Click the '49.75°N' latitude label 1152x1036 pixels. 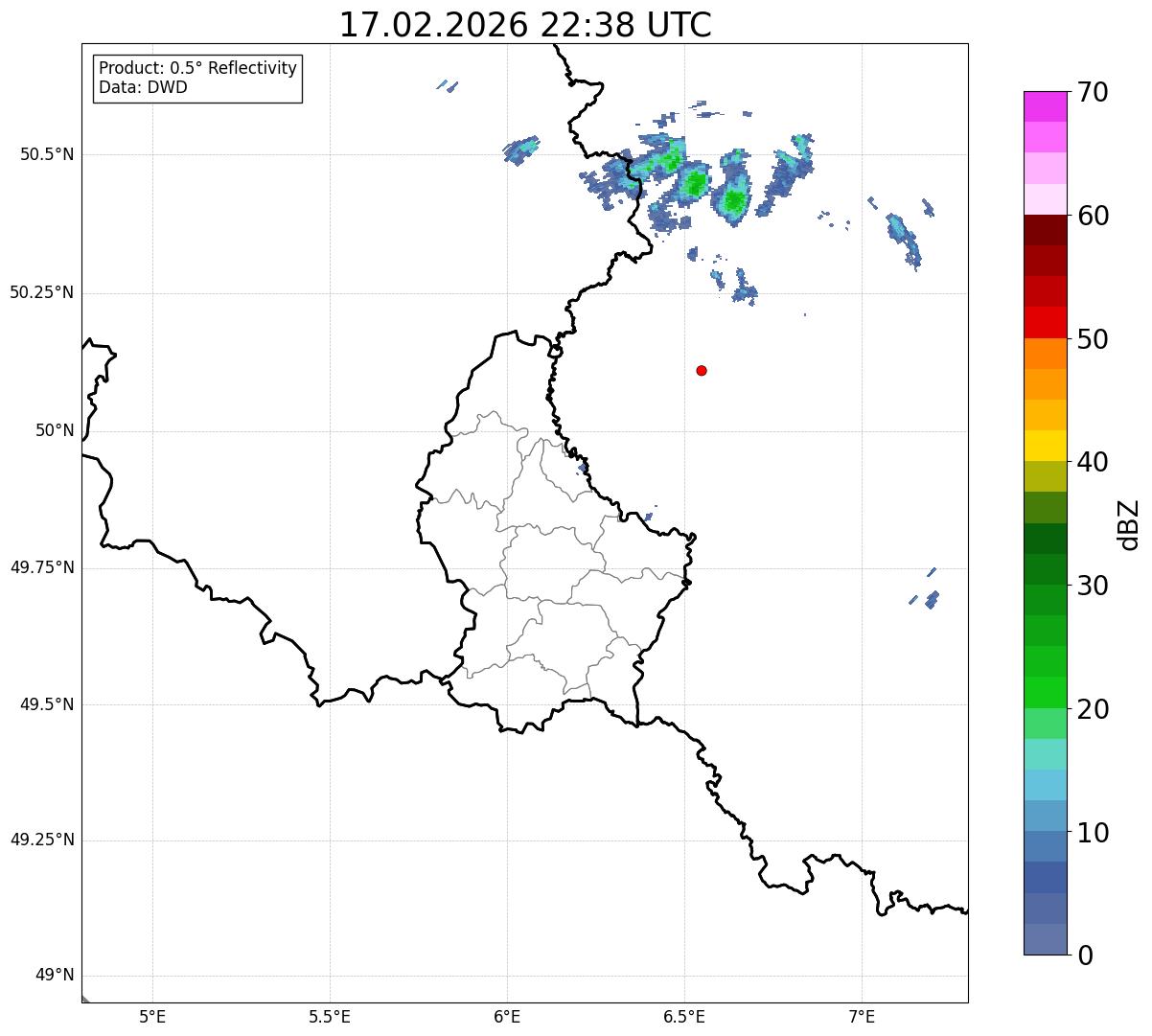click(x=41, y=567)
